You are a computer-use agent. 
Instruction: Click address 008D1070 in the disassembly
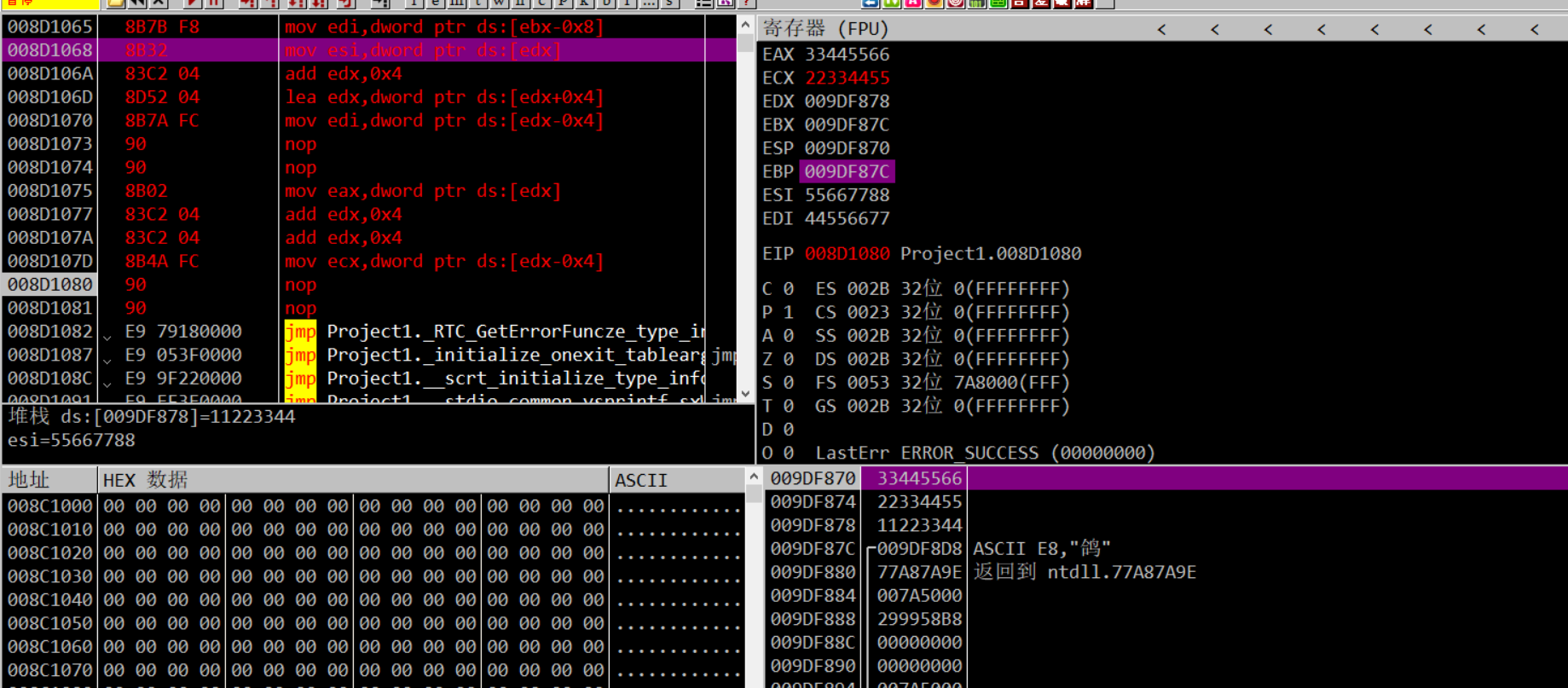pyautogui.click(x=49, y=120)
